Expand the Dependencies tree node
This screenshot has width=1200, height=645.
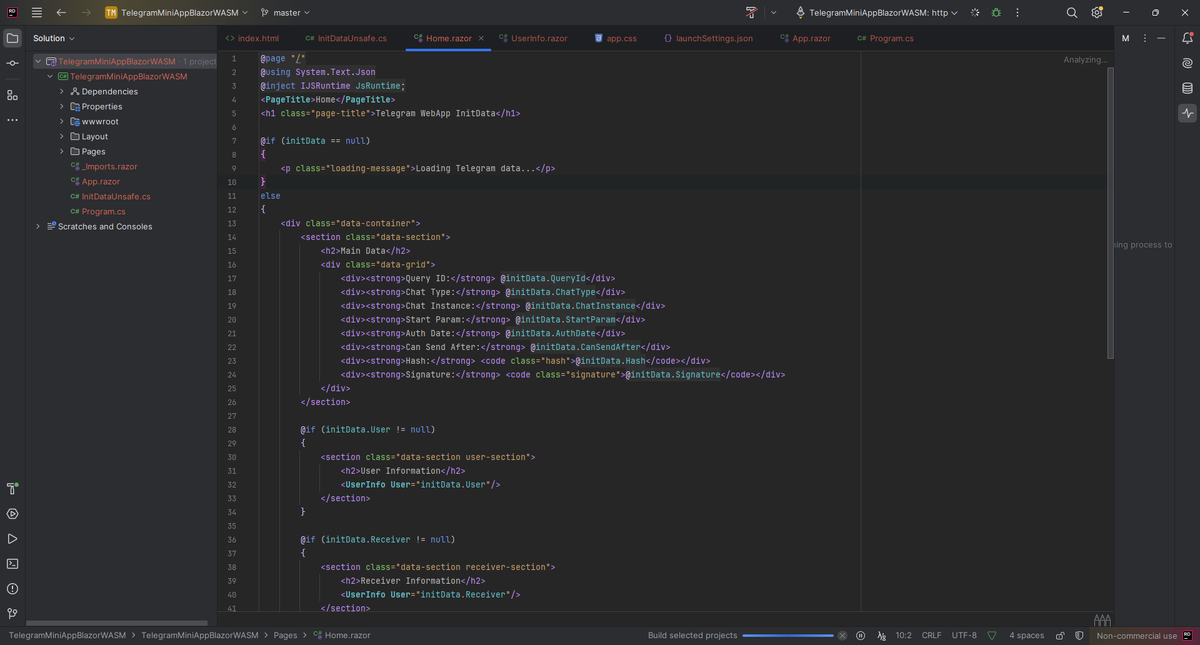(62, 91)
